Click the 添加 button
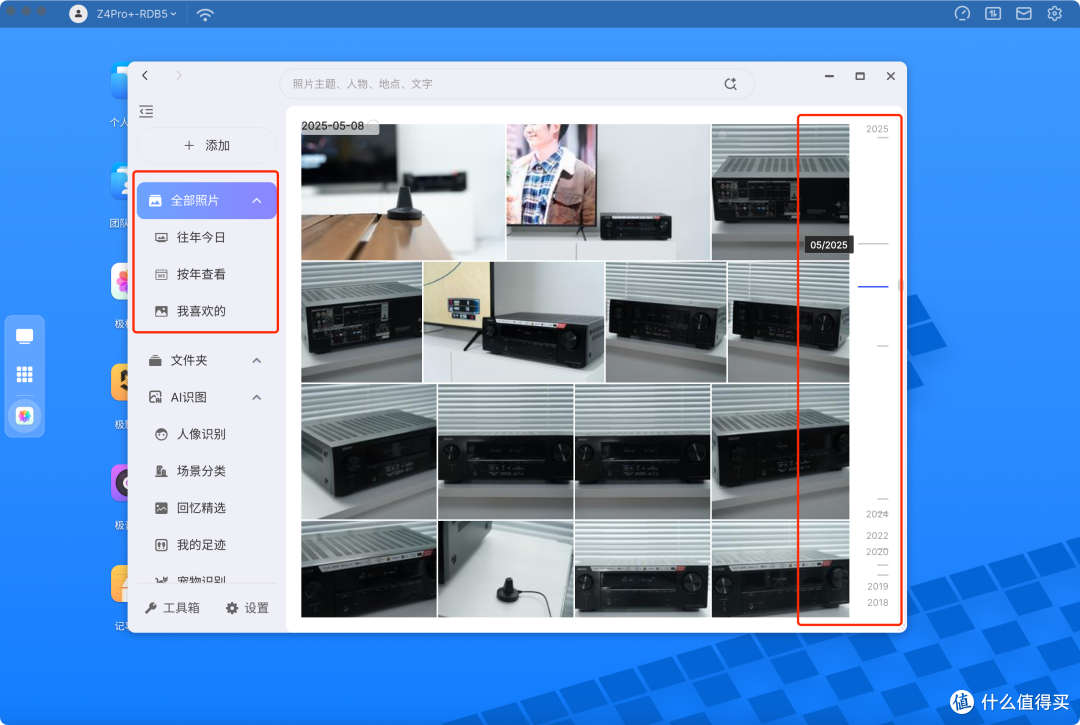 [207, 145]
